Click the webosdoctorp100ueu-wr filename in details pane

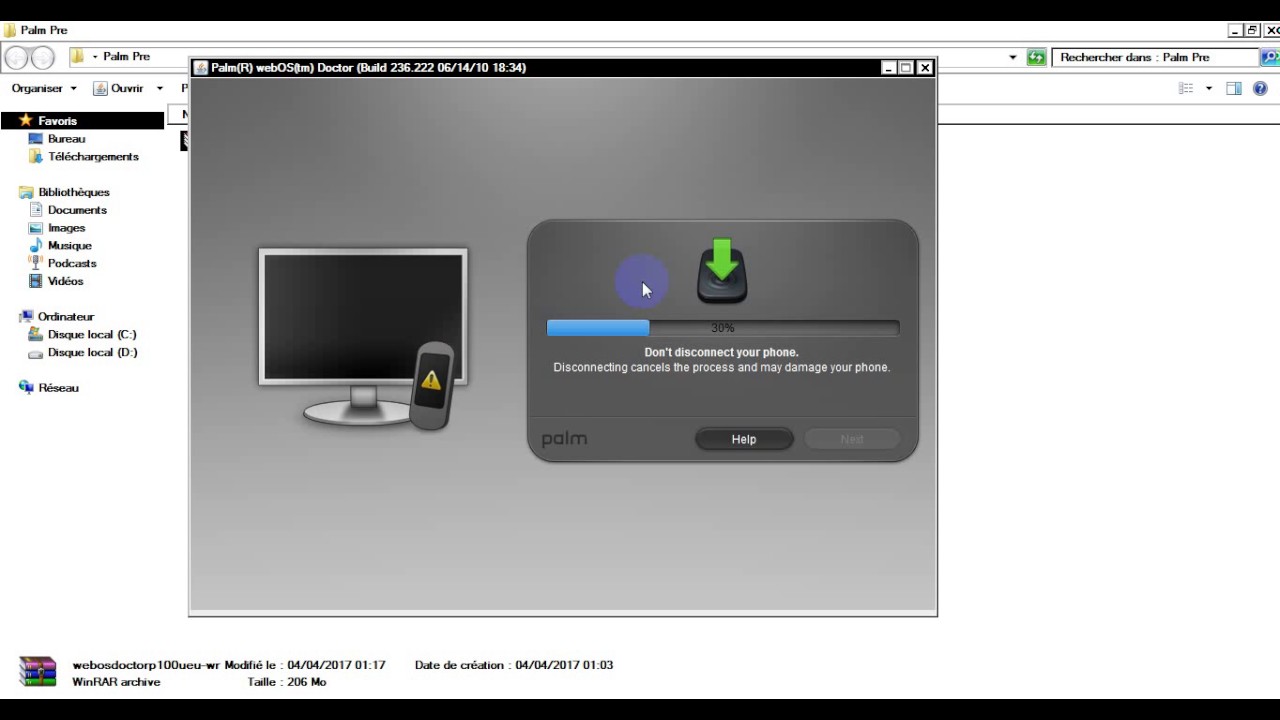146,665
